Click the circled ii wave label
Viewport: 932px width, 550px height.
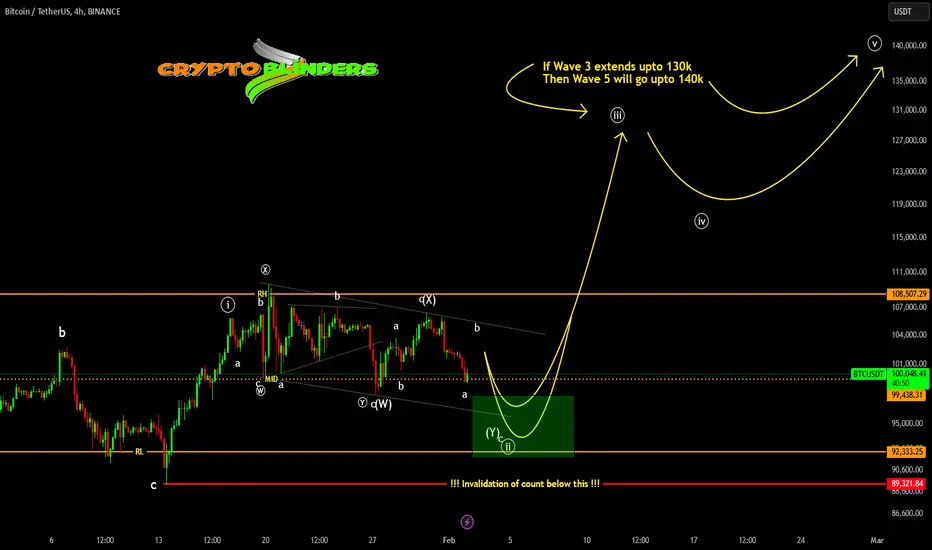508,447
